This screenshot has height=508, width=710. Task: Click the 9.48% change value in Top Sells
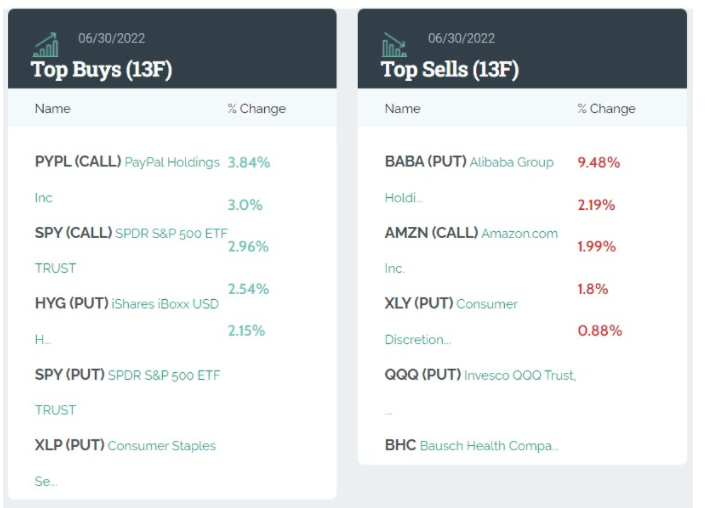[599, 162]
